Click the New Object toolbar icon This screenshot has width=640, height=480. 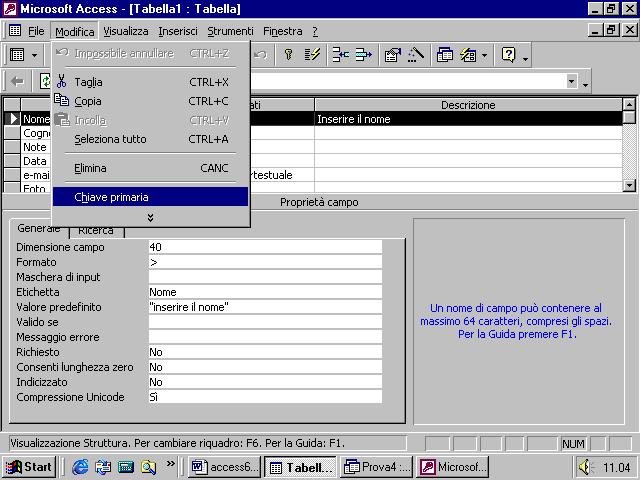(x=468, y=55)
